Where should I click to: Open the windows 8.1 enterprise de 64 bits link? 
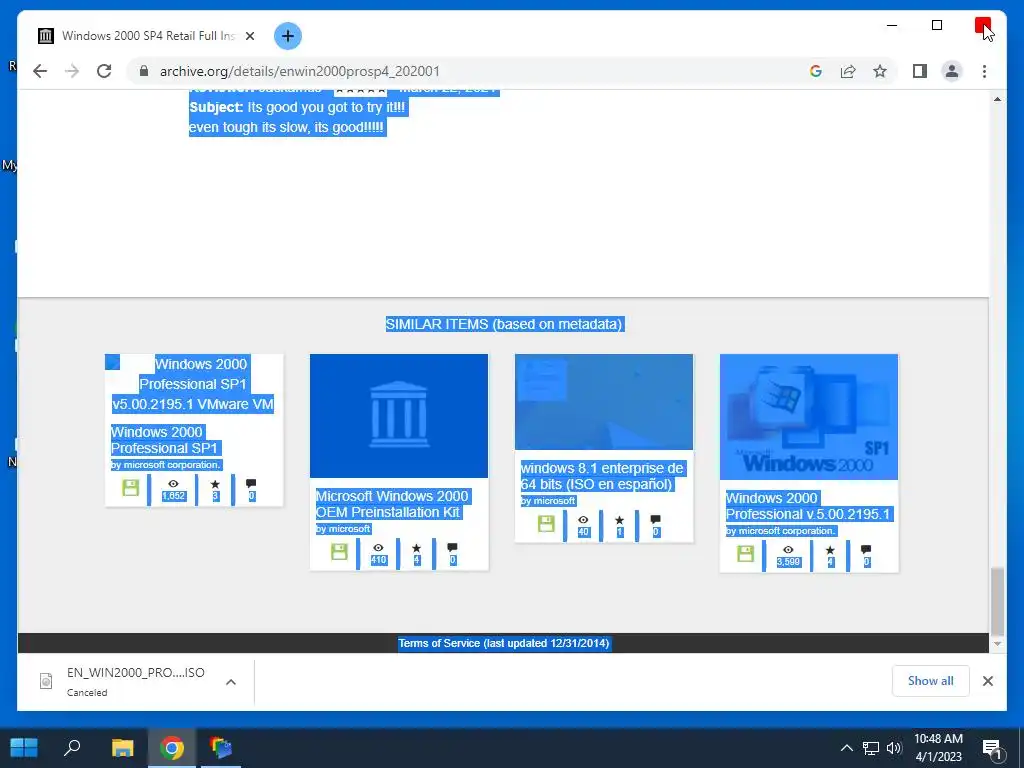601,476
